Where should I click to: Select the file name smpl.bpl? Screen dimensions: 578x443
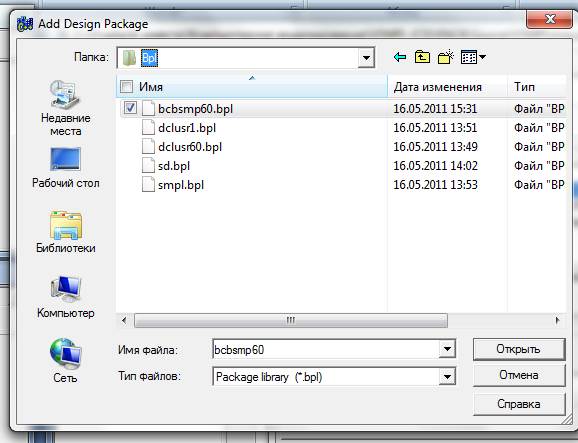click(x=181, y=185)
